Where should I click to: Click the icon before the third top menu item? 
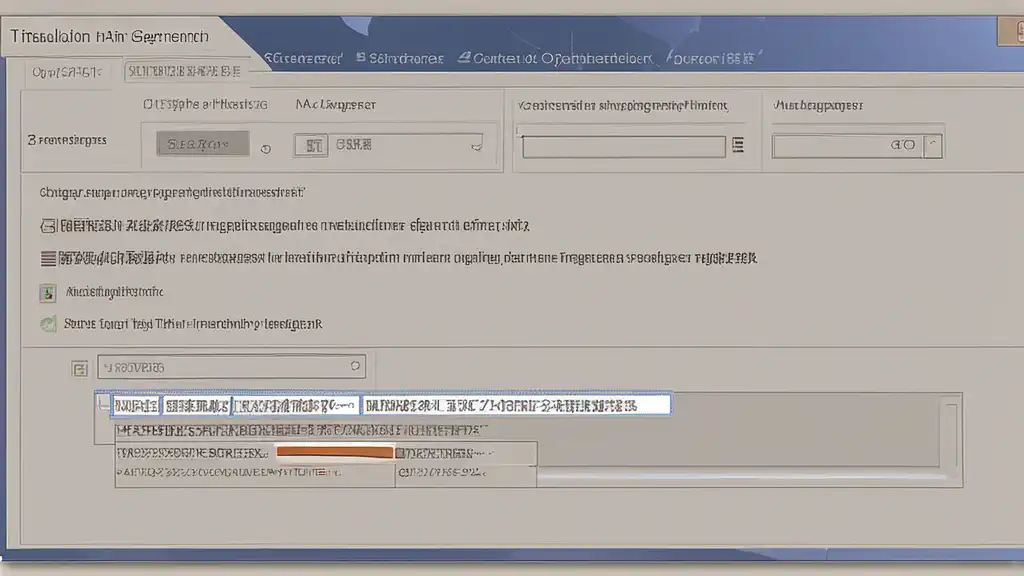pyautogui.click(x=464, y=57)
